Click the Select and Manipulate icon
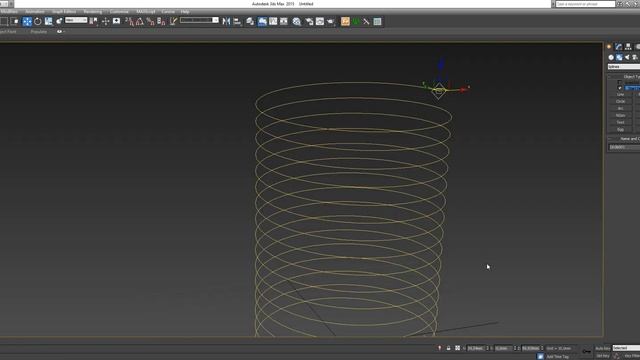 (x=105, y=21)
